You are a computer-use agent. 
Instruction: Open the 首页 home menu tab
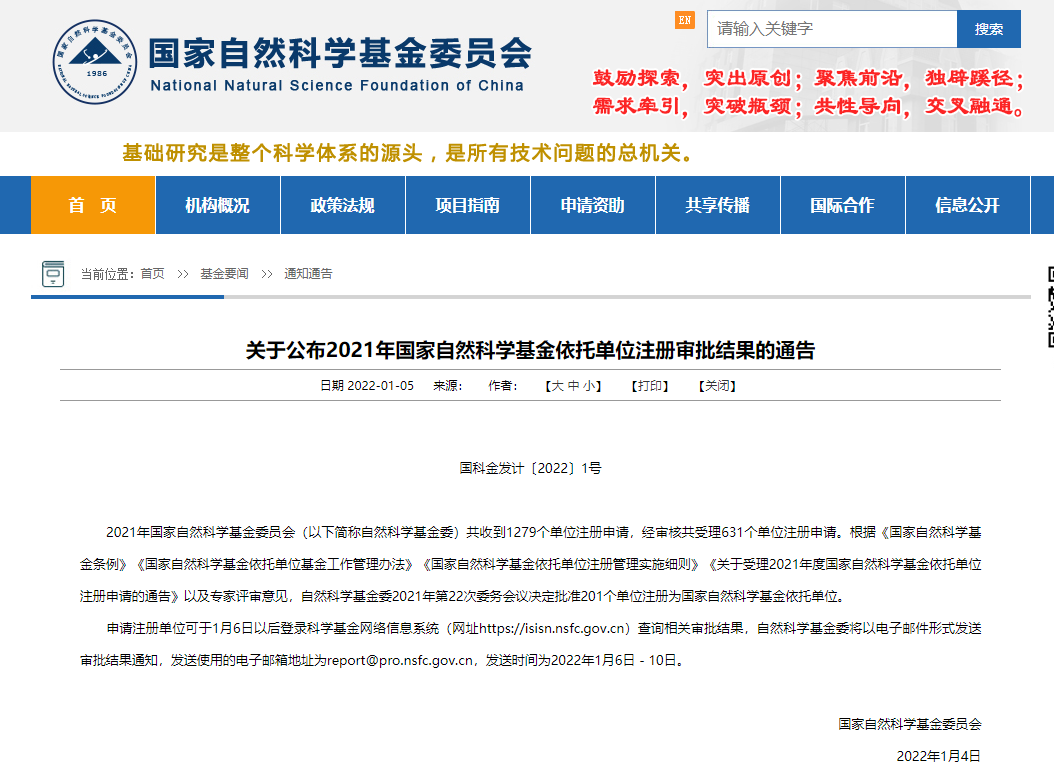click(x=93, y=205)
